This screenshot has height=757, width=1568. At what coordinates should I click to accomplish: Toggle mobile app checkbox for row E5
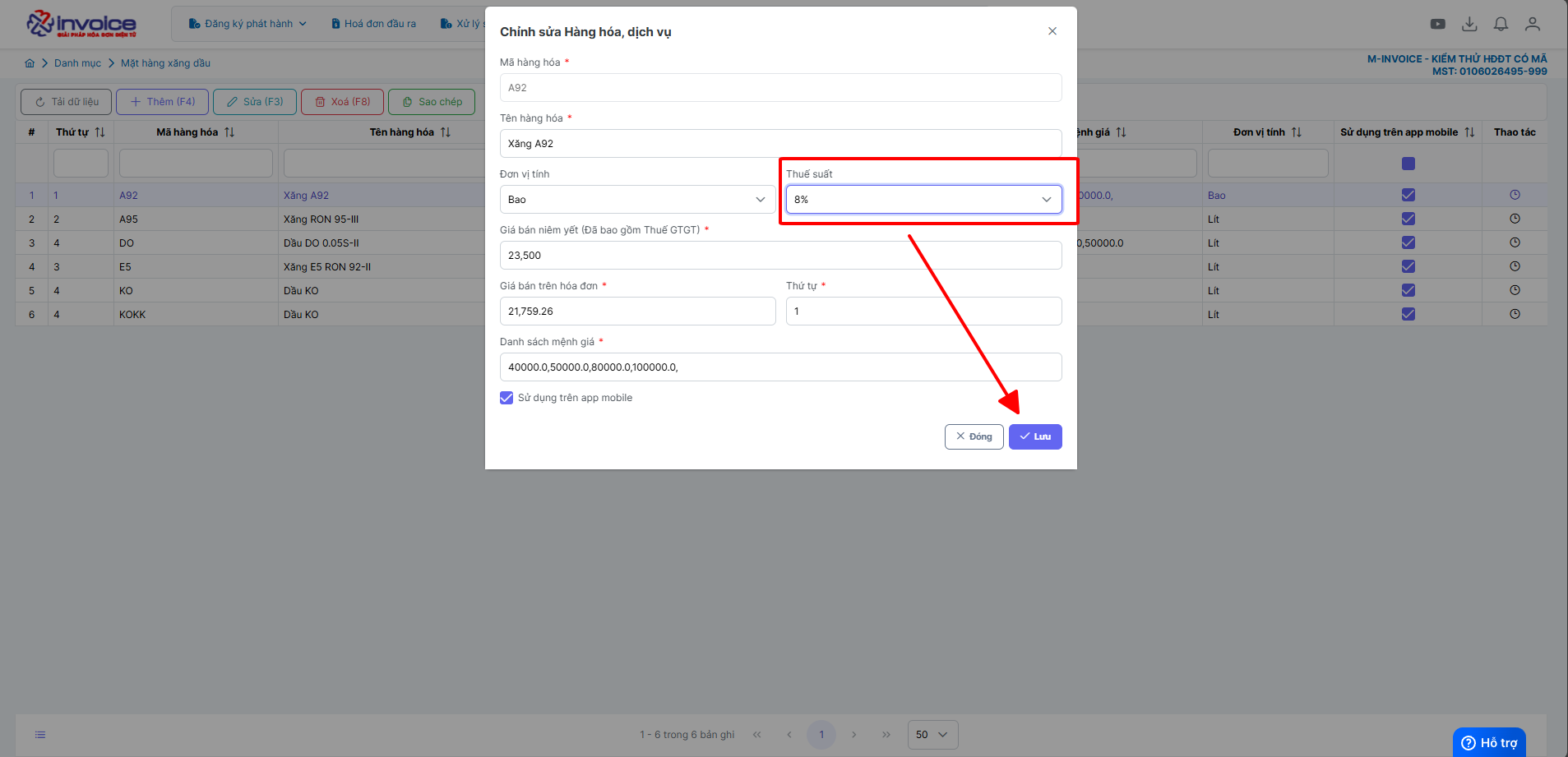click(1408, 266)
